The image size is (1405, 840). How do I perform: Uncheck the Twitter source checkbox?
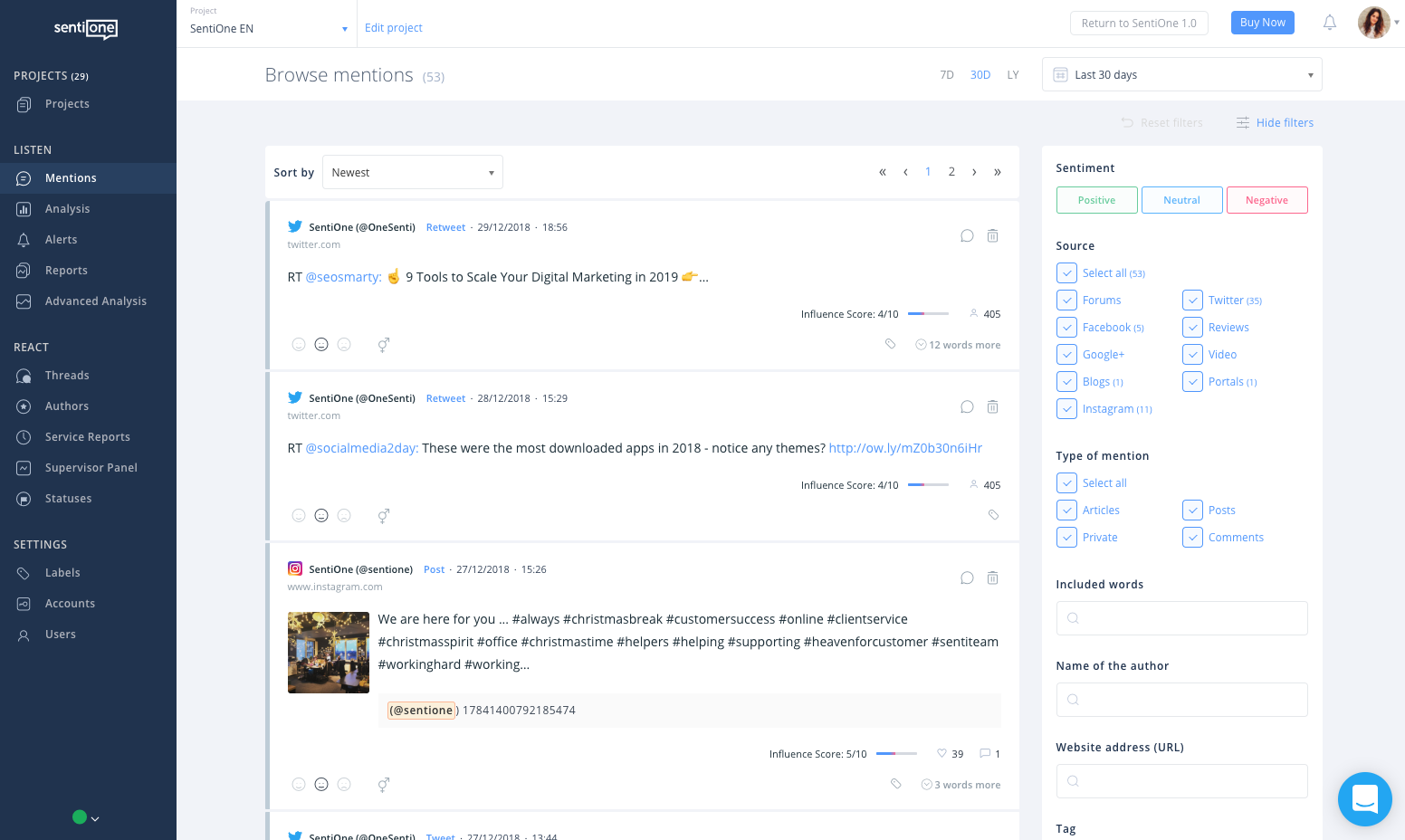pyautogui.click(x=1192, y=301)
